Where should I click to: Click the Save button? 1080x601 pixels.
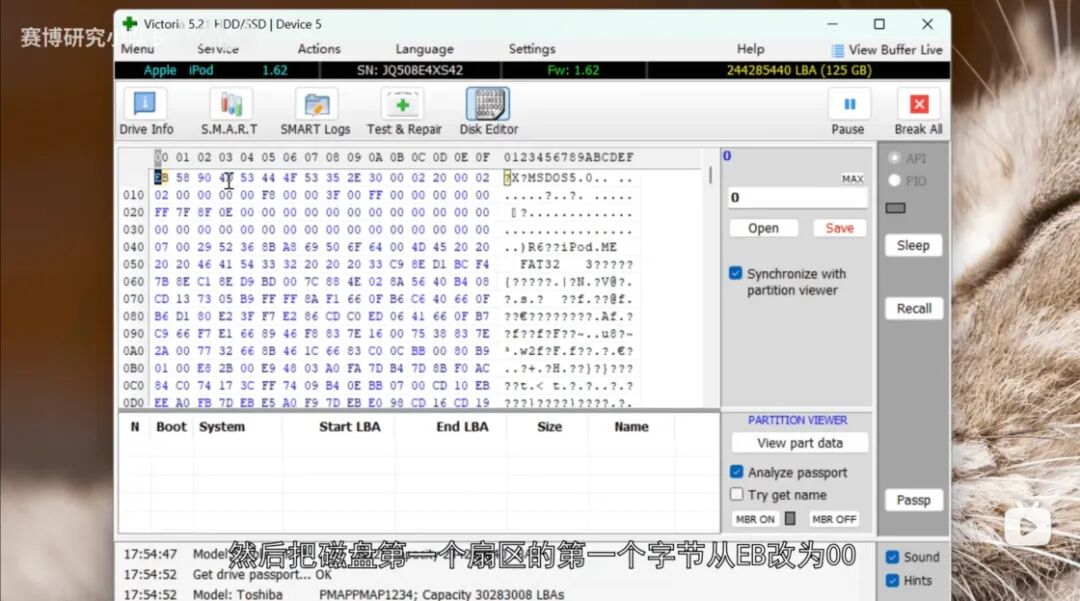click(x=839, y=228)
